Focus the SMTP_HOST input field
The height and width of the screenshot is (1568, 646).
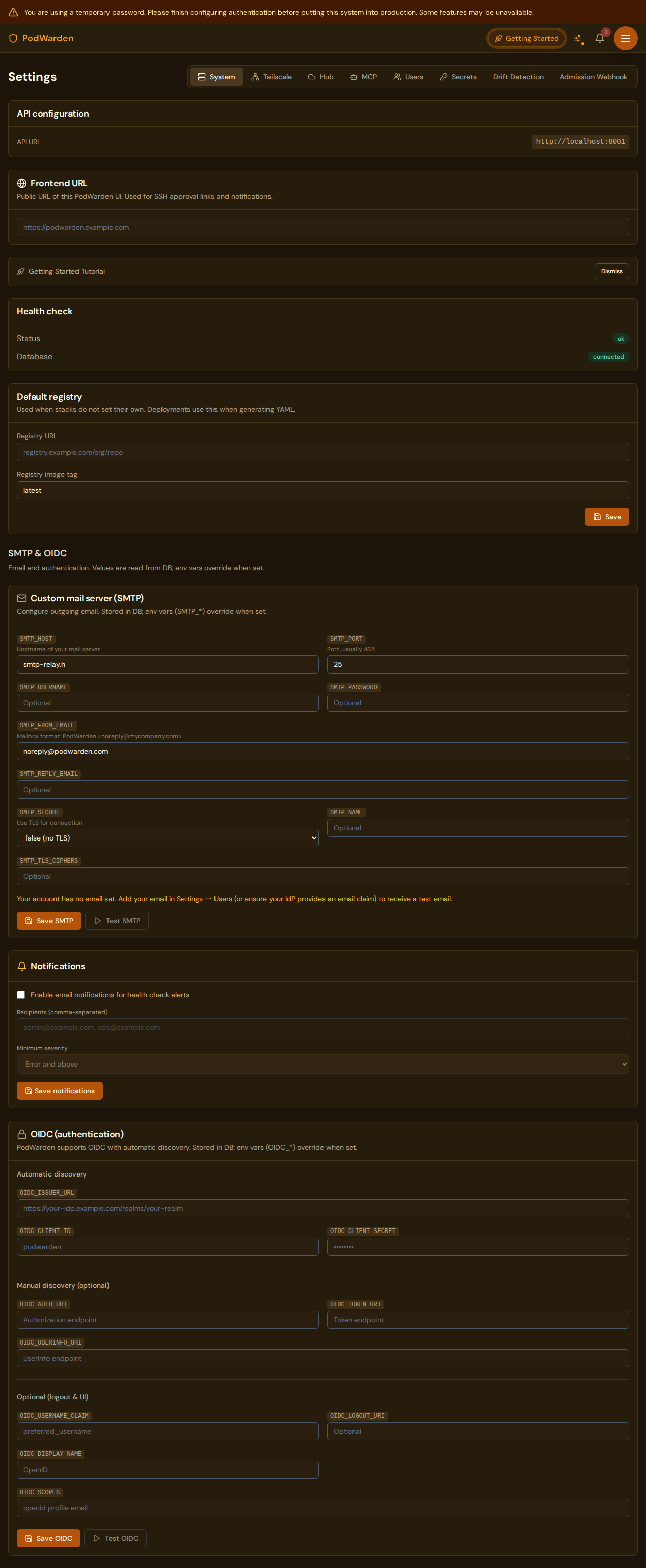pyautogui.click(x=168, y=665)
